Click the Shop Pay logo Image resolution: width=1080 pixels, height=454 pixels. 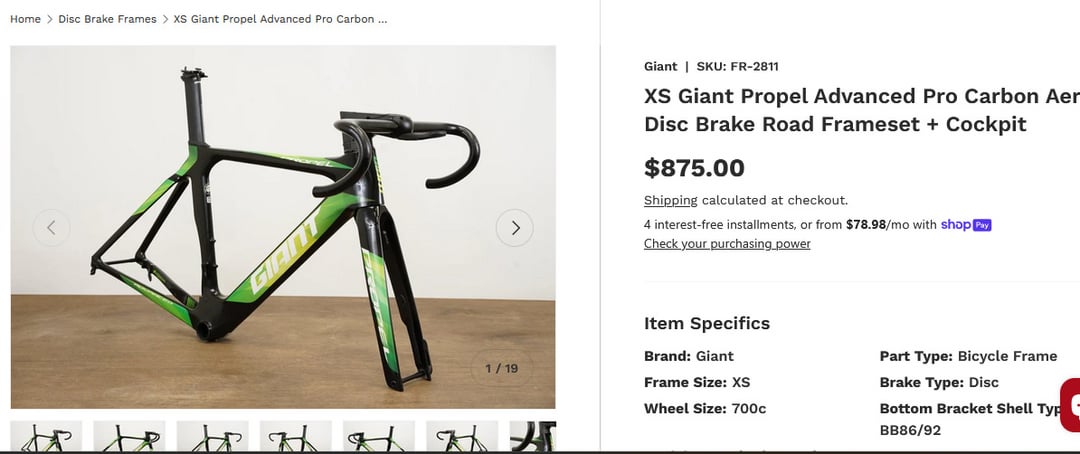pyautogui.click(x=965, y=225)
